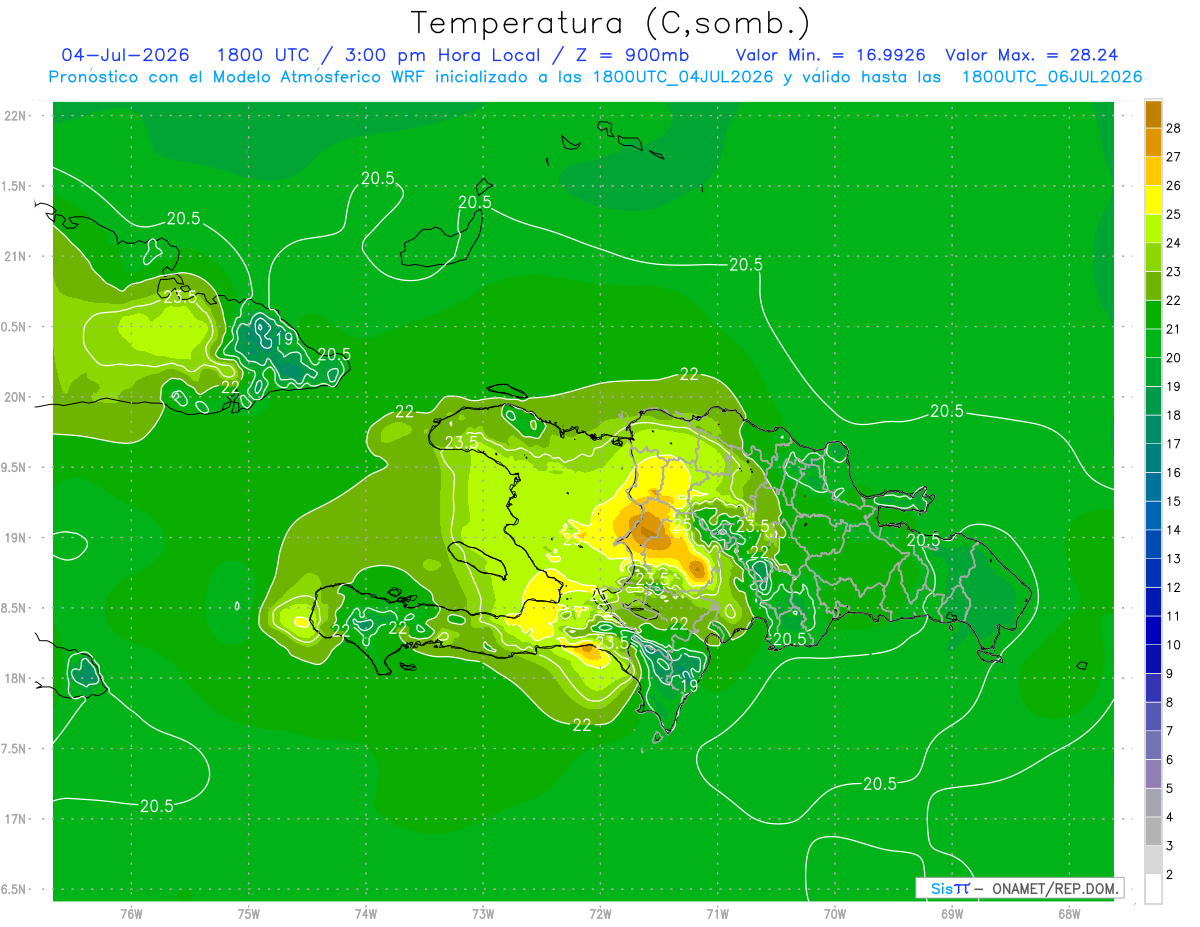Click the legend value 17 on color scale
This screenshot has height=927, width=1200.
pos(1174,444)
